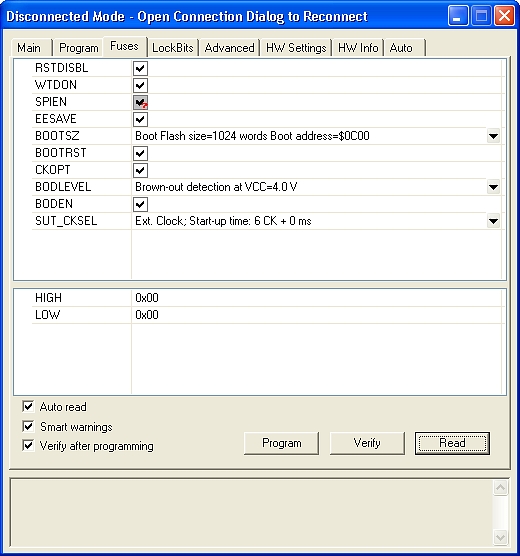This screenshot has width=520, height=556.
Task: Open the Advanced tab
Action: (229, 48)
